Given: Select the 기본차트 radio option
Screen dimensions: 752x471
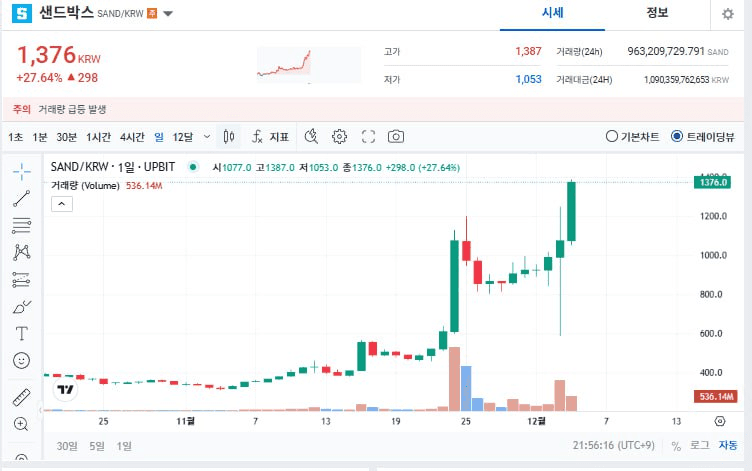Looking at the screenshot, I should click(632, 137).
